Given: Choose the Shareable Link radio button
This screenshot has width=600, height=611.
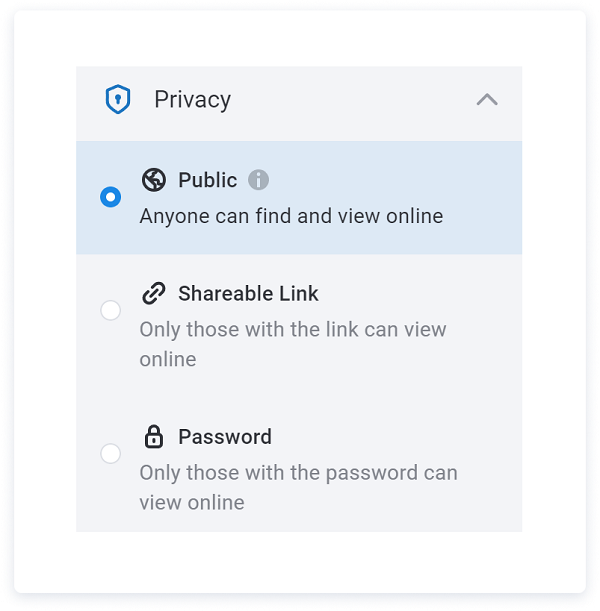Looking at the screenshot, I should pyautogui.click(x=111, y=311).
